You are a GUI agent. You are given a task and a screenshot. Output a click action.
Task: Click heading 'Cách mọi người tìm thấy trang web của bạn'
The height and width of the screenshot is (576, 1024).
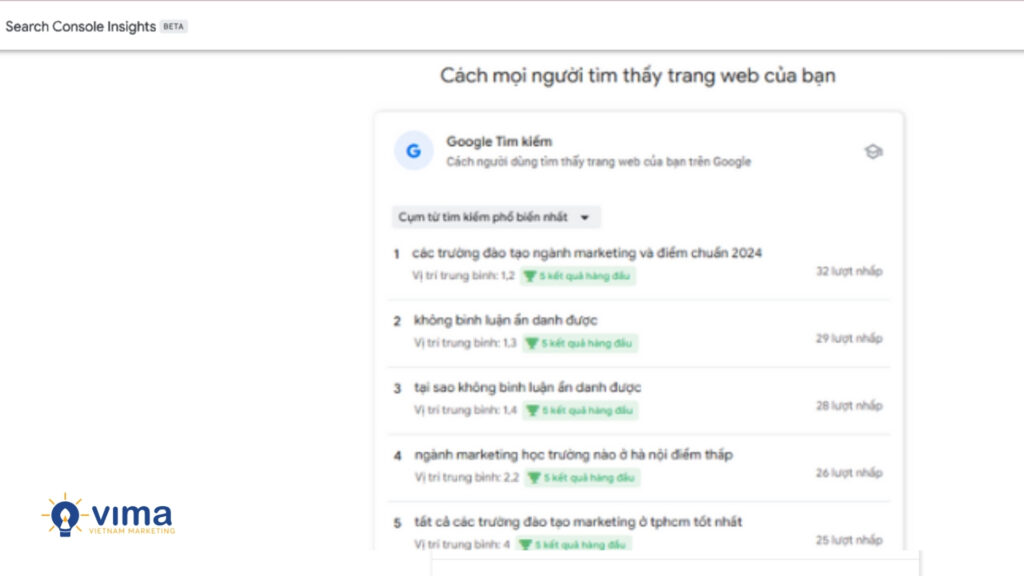638,76
